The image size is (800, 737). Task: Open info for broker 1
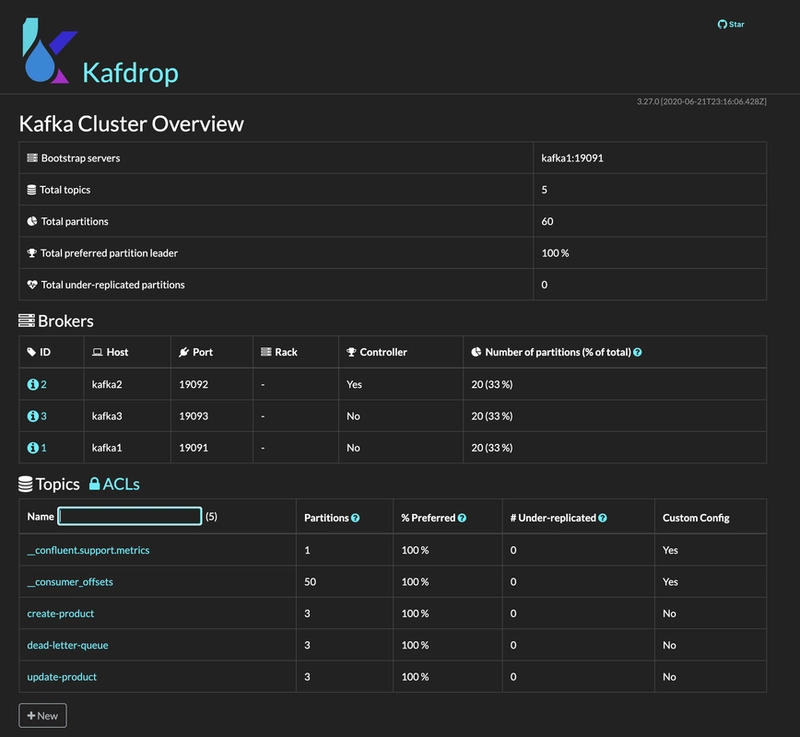pos(33,447)
